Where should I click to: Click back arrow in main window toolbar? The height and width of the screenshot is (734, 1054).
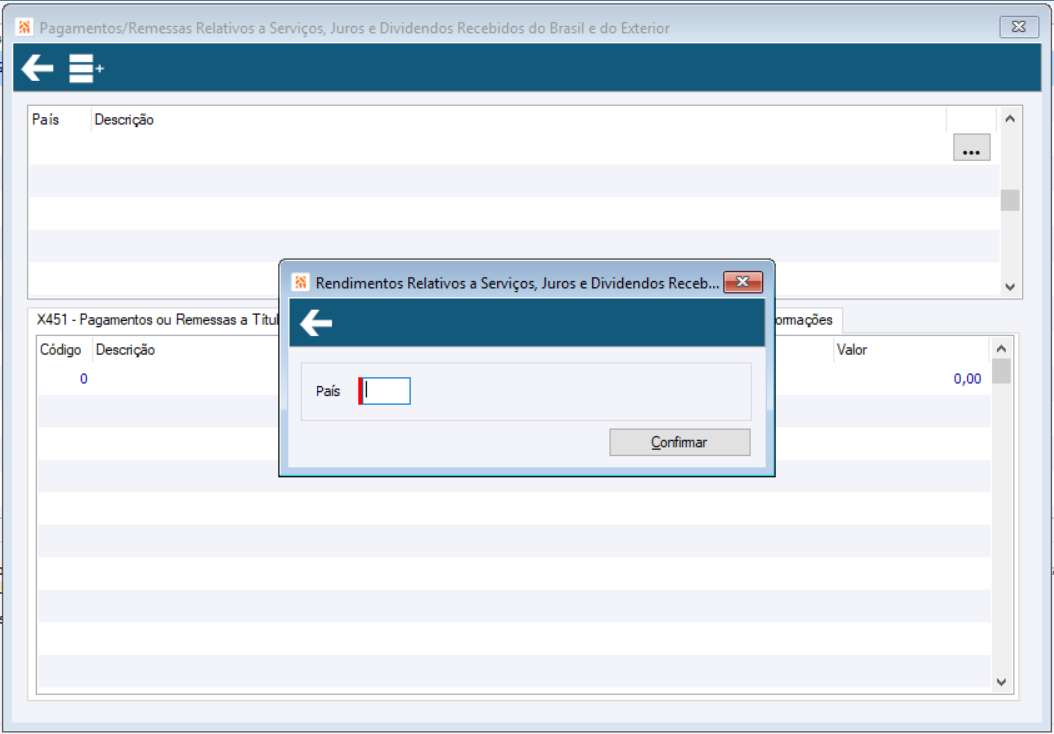point(38,69)
